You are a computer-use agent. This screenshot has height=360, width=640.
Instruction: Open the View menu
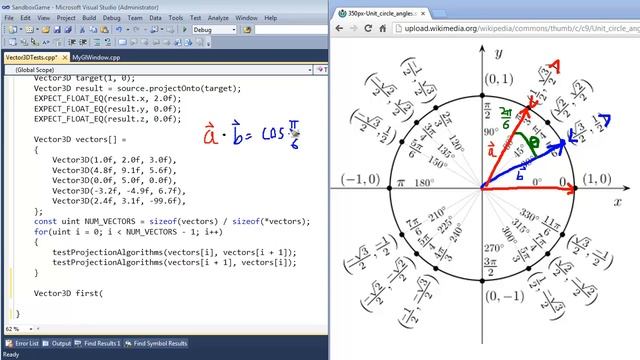(x=43, y=18)
